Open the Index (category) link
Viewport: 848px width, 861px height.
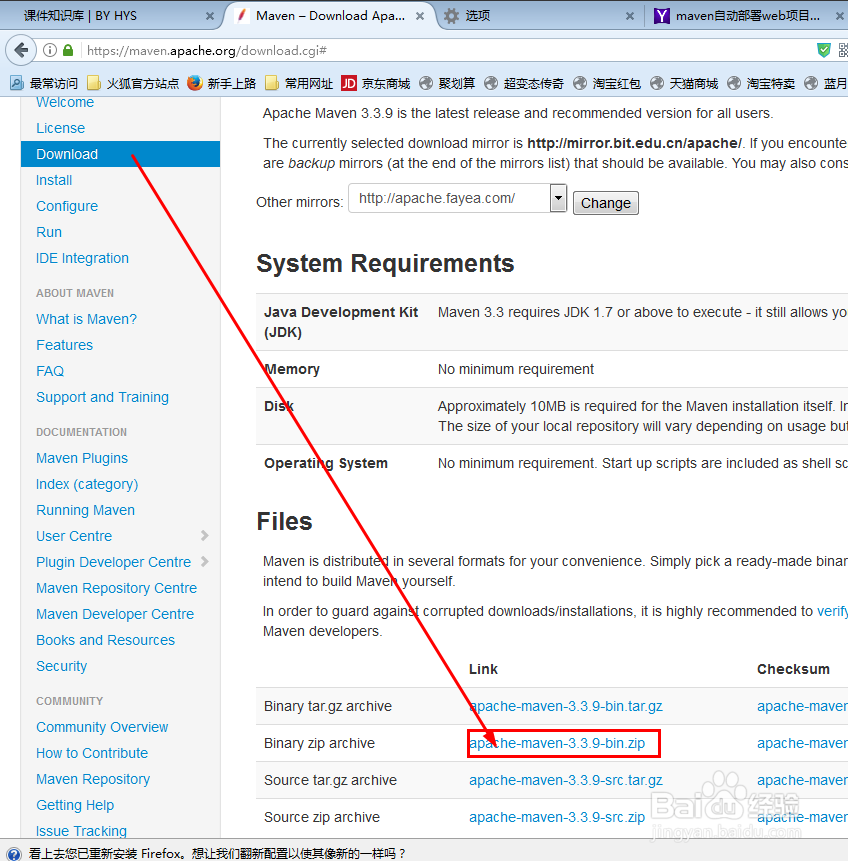point(87,484)
